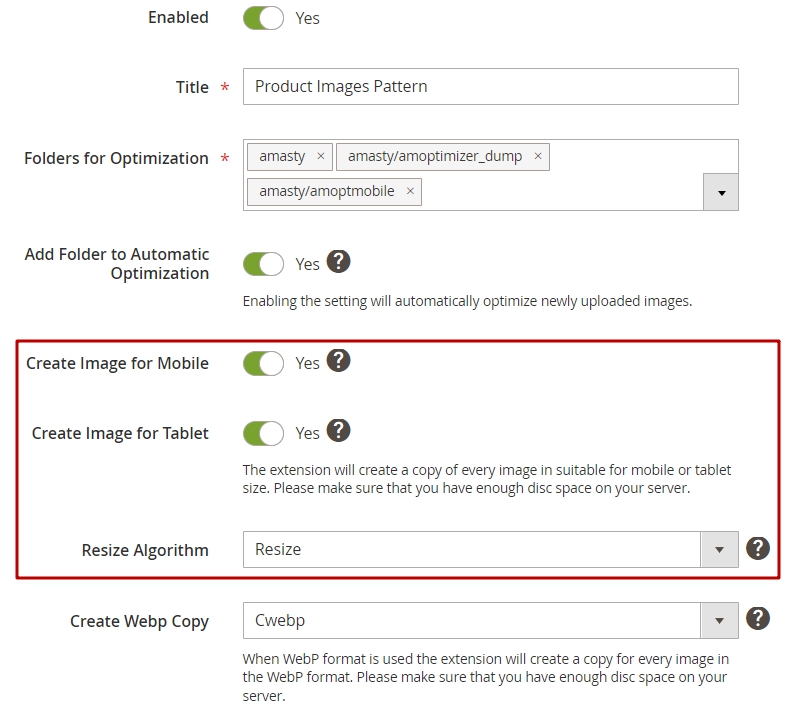Turn off Create Image for Tablet switch
This screenshot has width=802, height=709.
(263, 434)
